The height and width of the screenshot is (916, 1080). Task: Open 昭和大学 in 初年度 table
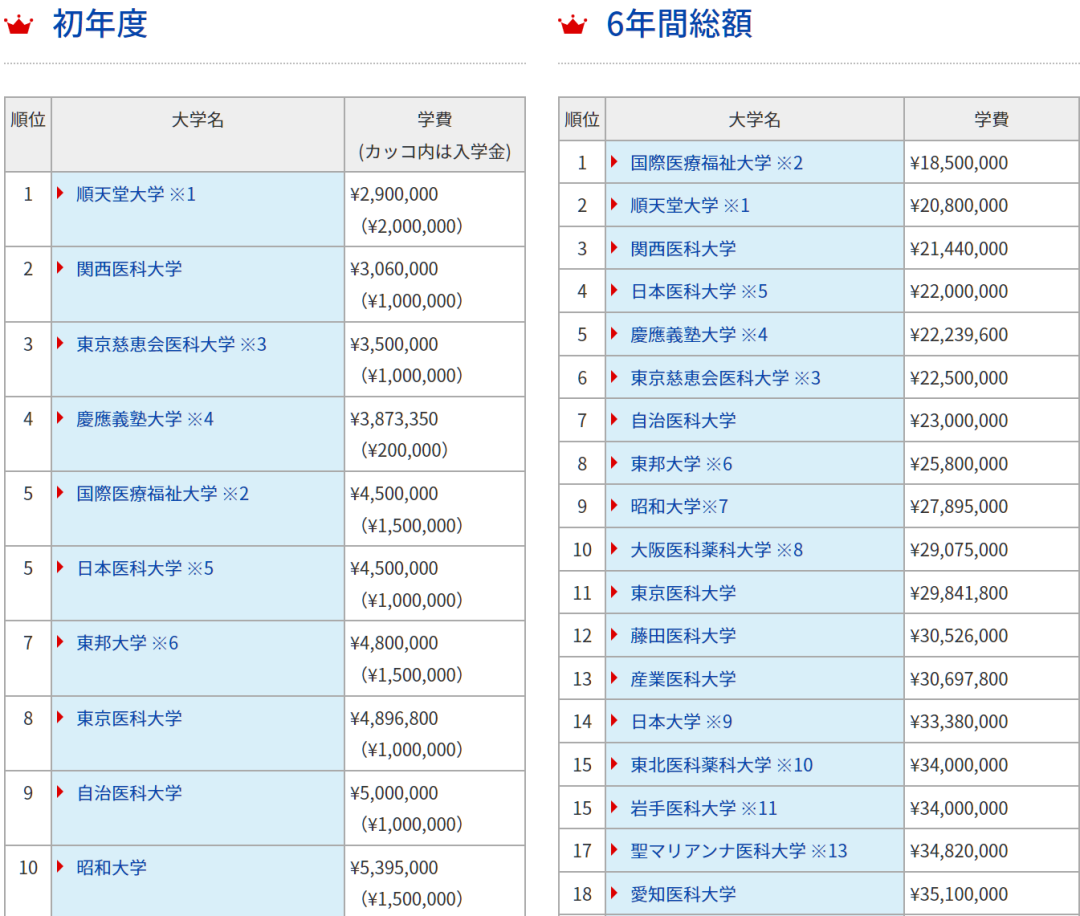[111, 867]
